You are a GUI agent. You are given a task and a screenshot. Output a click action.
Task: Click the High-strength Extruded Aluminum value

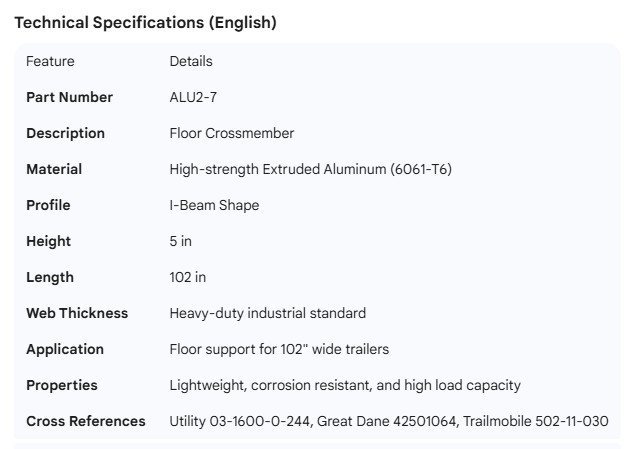coord(310,169)
